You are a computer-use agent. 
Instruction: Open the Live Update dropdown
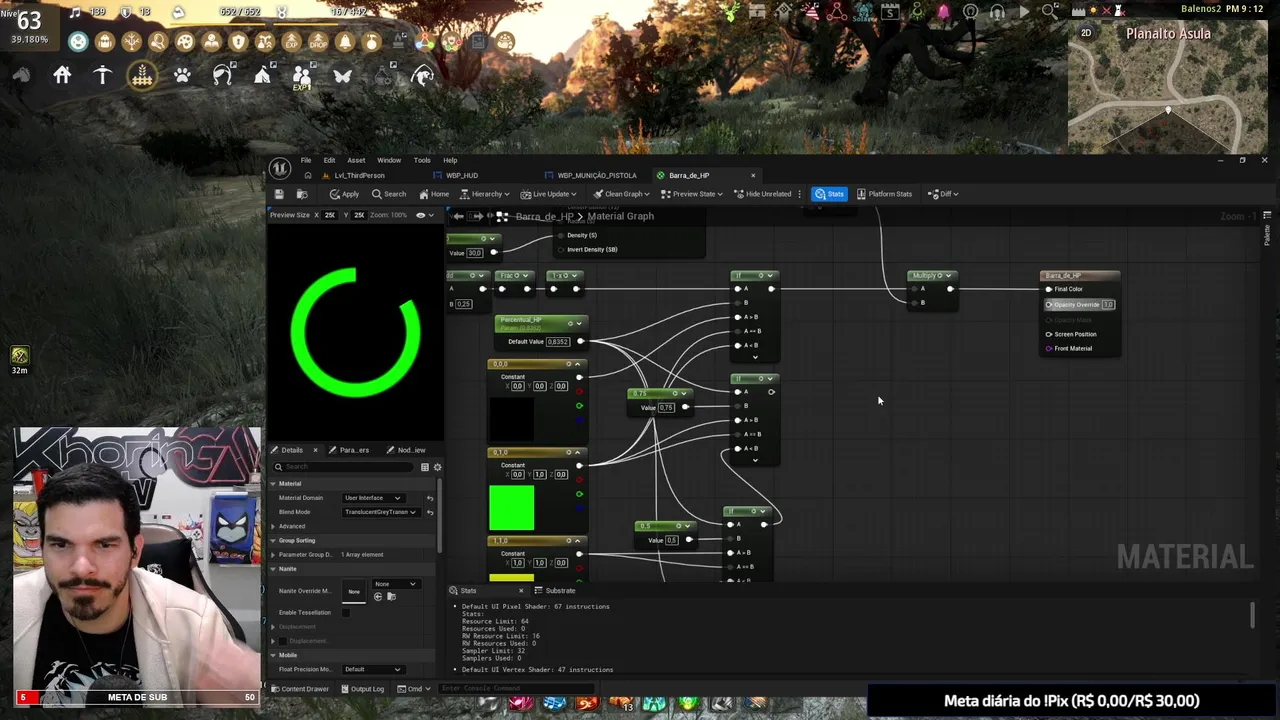(549, 194)
